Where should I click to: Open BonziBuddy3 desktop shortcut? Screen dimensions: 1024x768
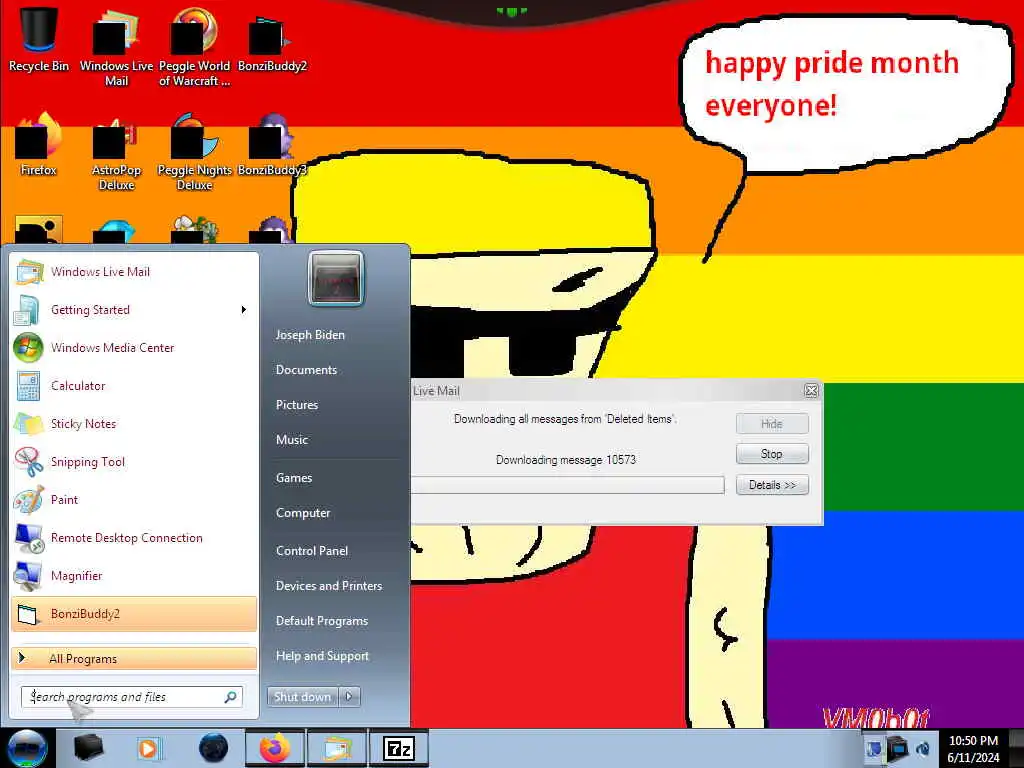coord(272,144)
